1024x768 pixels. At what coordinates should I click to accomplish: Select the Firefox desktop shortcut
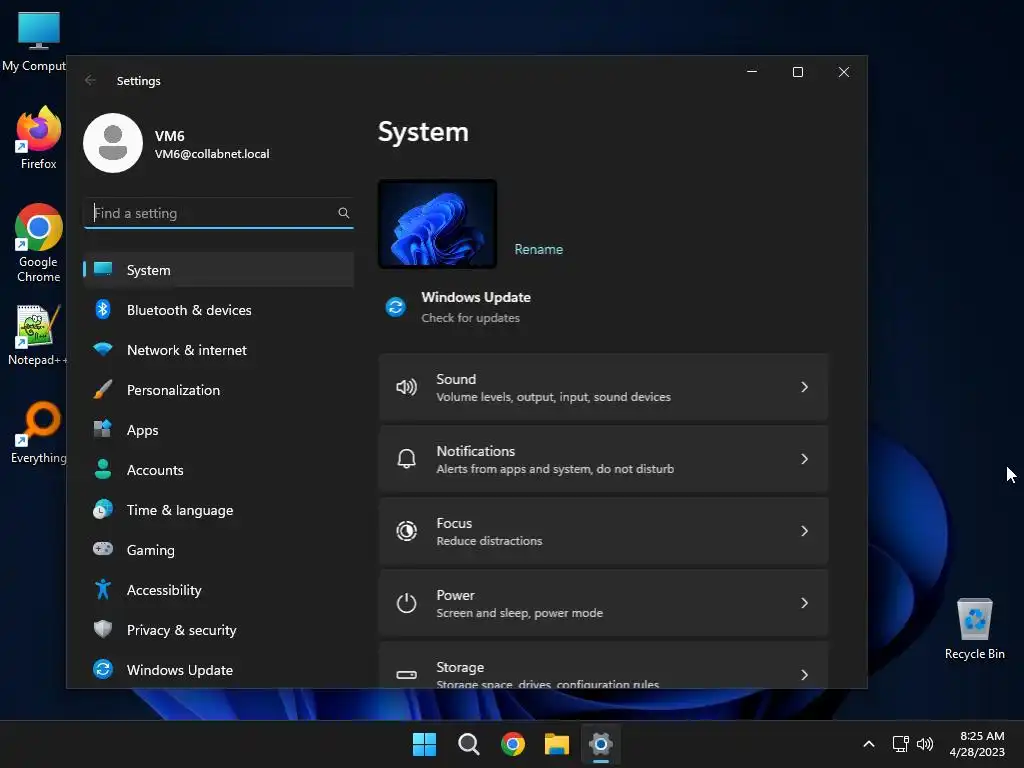[39, 138]
